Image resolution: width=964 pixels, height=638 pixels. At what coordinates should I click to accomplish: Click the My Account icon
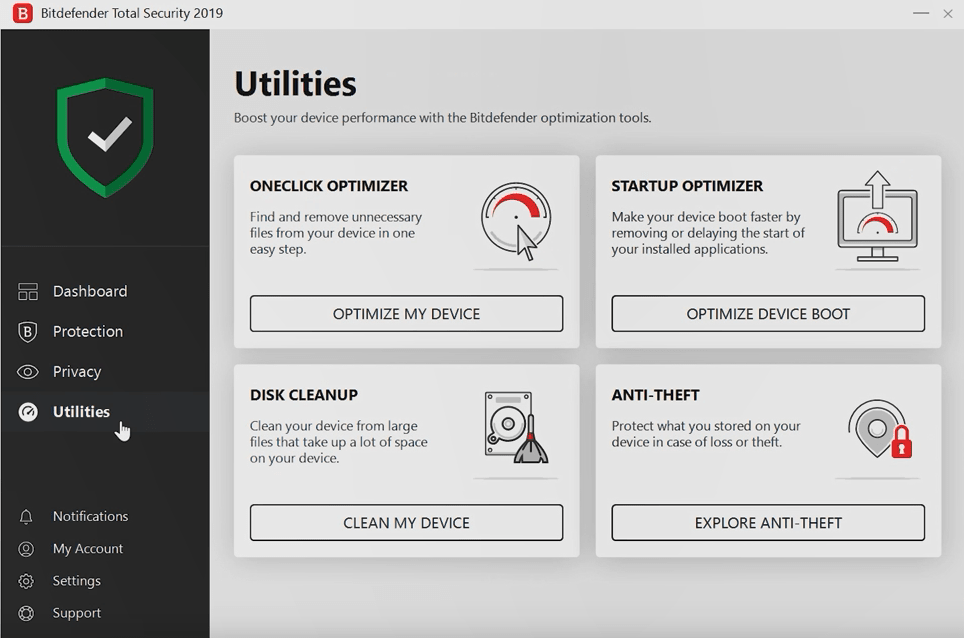(x=29, y=548)
